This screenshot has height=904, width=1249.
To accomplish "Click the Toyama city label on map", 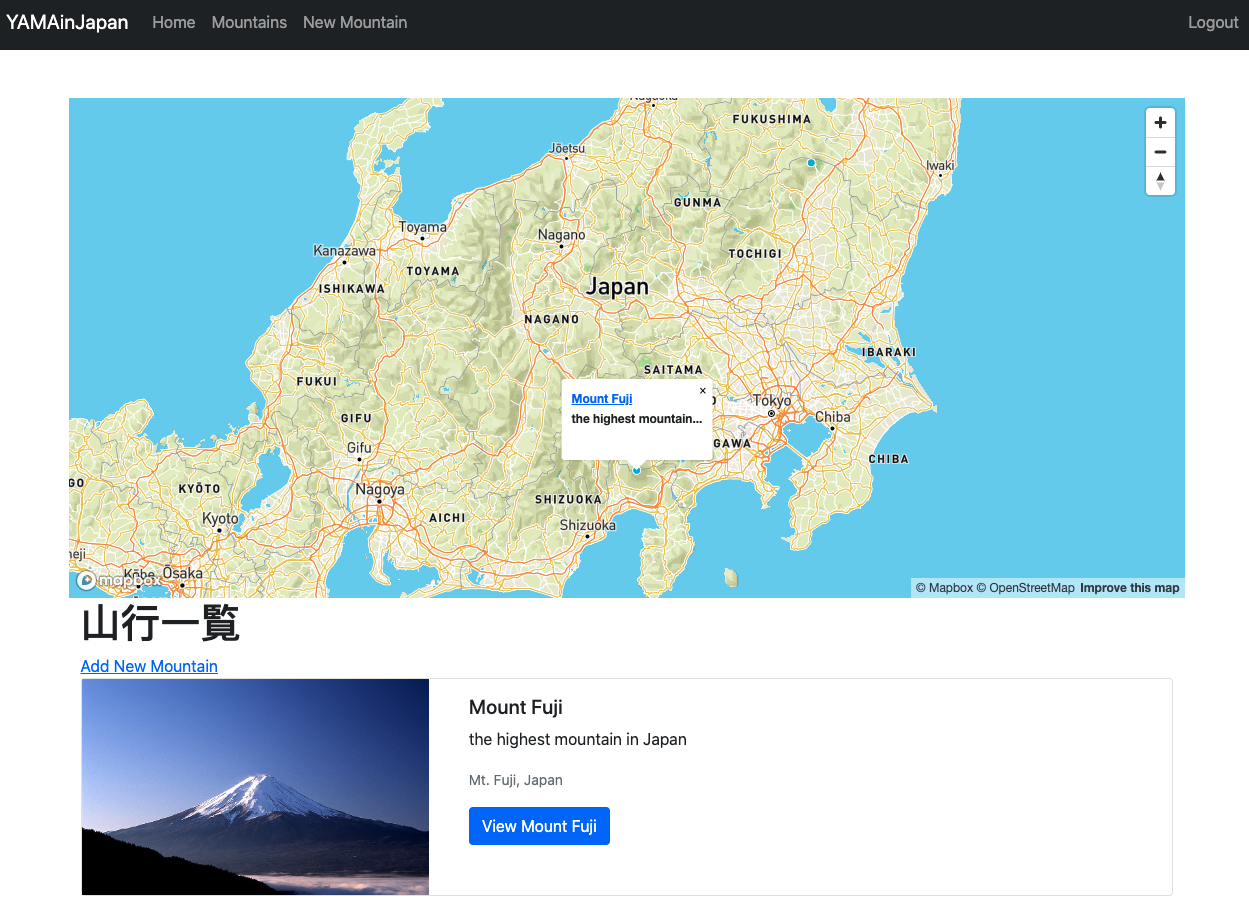I will pos(423,227).
